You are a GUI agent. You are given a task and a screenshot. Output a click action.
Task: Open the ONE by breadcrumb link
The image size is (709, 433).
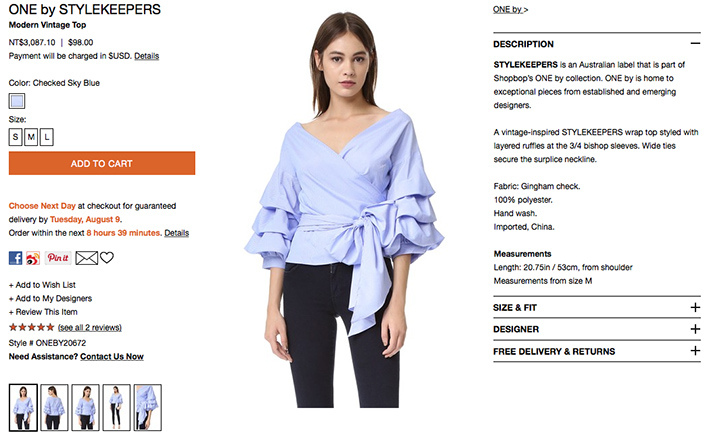click(510, 9)
